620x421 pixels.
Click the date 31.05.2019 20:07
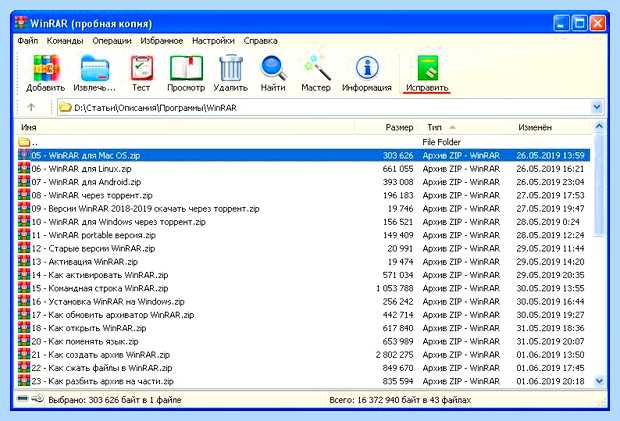[550, 341]
